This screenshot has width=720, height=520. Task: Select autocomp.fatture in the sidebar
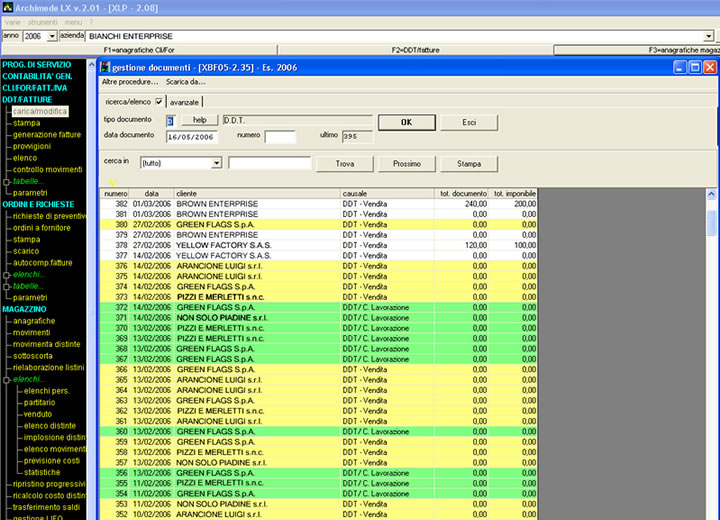(43, 263)
